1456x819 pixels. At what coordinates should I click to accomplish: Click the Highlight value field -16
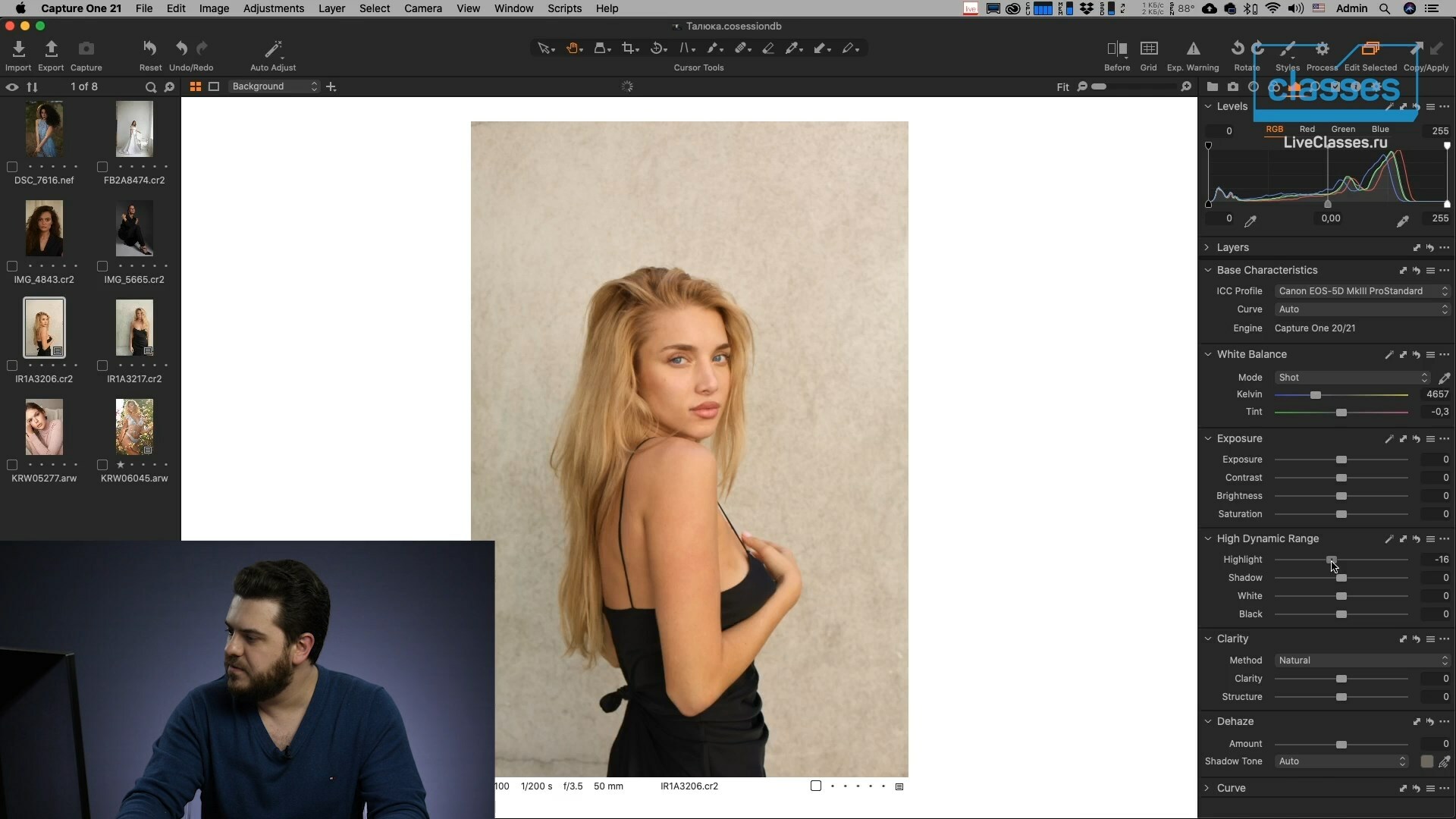pyautogui.click(x=1436, y=560)
